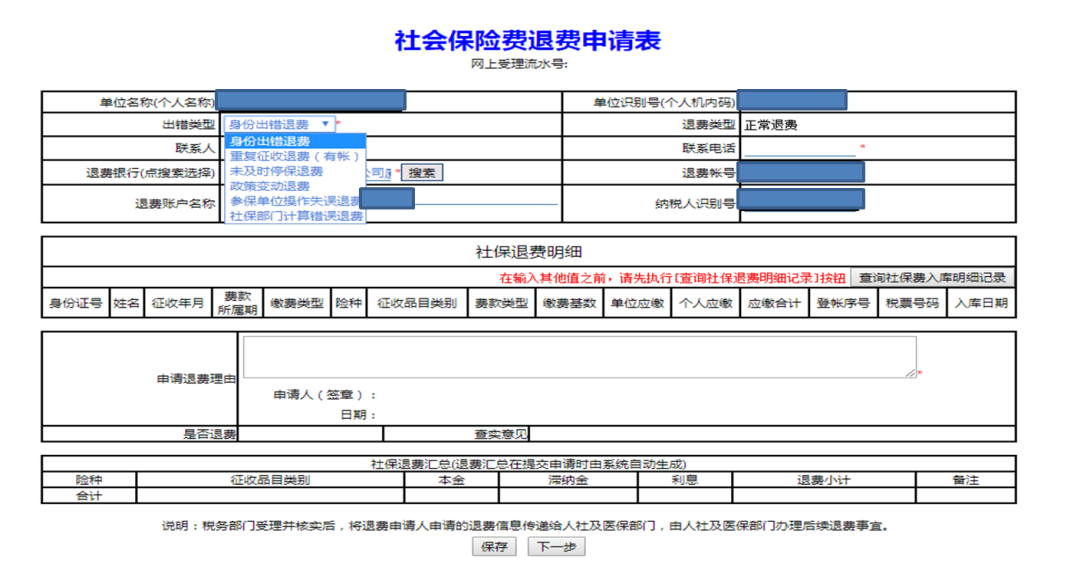
Task: Open the 出错类型 dropdown showing 身份出错退费
Action: click(x=279, y=124)
